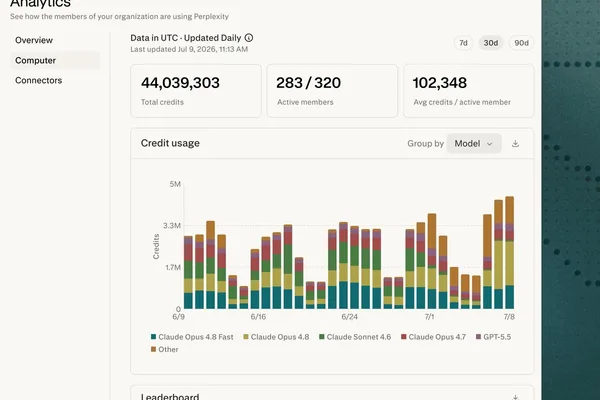This screenshot has height=400, width=600.
Task: Click the Claude Opus 4.8 Fast legend swatch
Action: (153, 337)
